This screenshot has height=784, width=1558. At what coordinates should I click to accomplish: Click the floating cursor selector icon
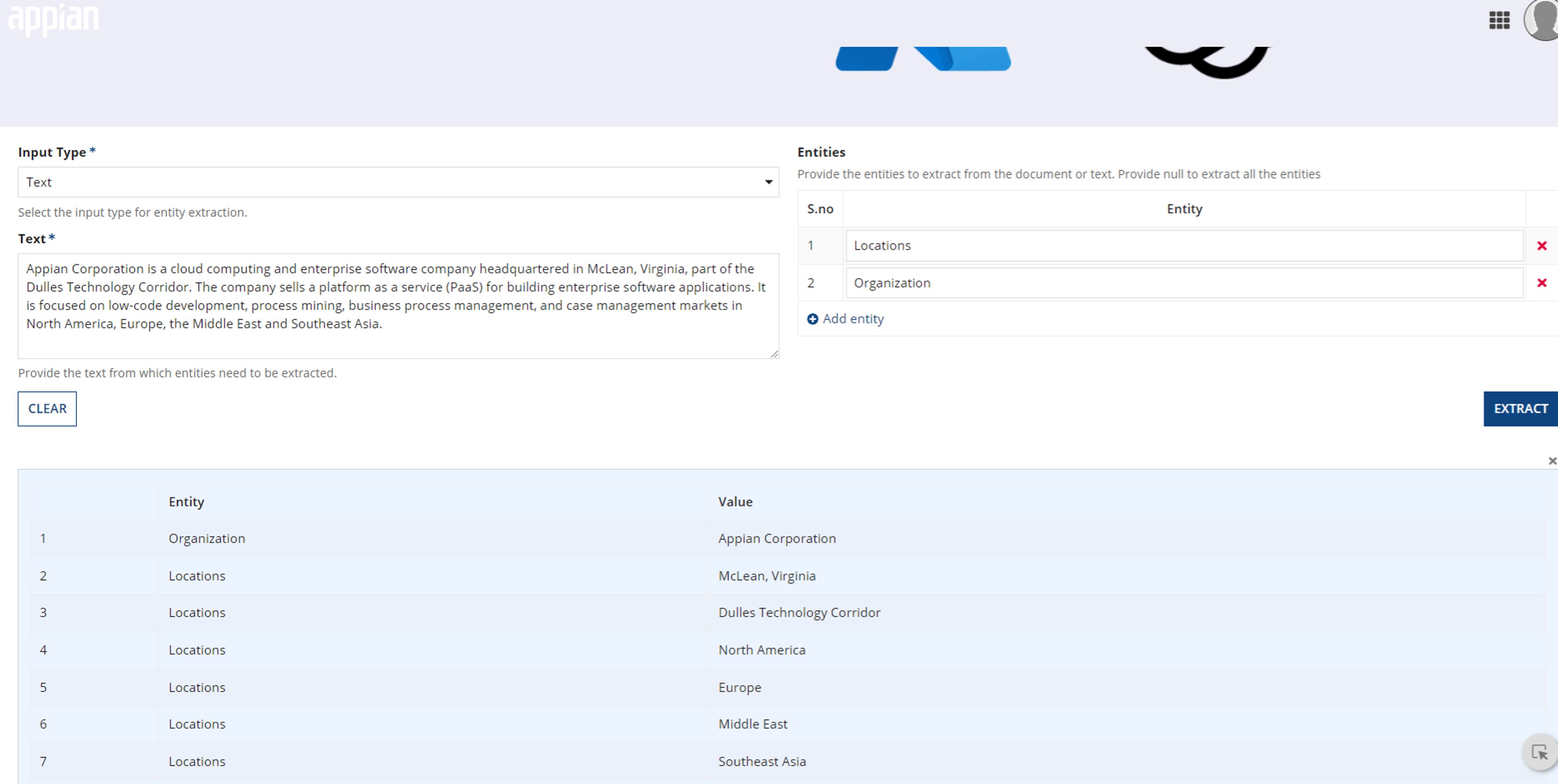tap(1539, 753)
